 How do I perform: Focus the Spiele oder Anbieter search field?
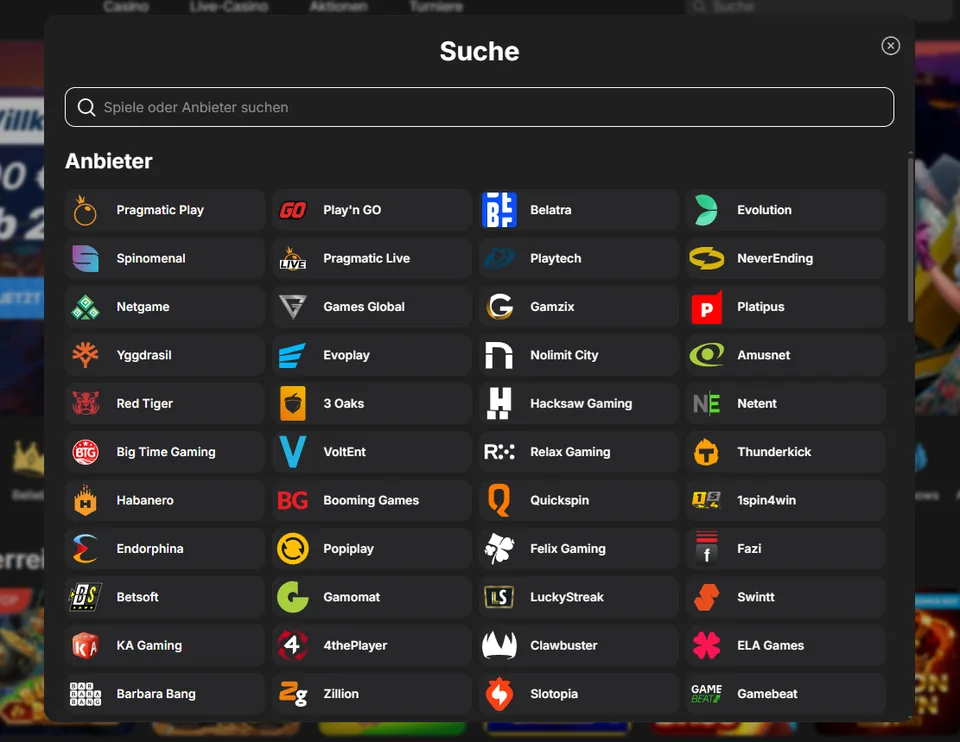479,107
